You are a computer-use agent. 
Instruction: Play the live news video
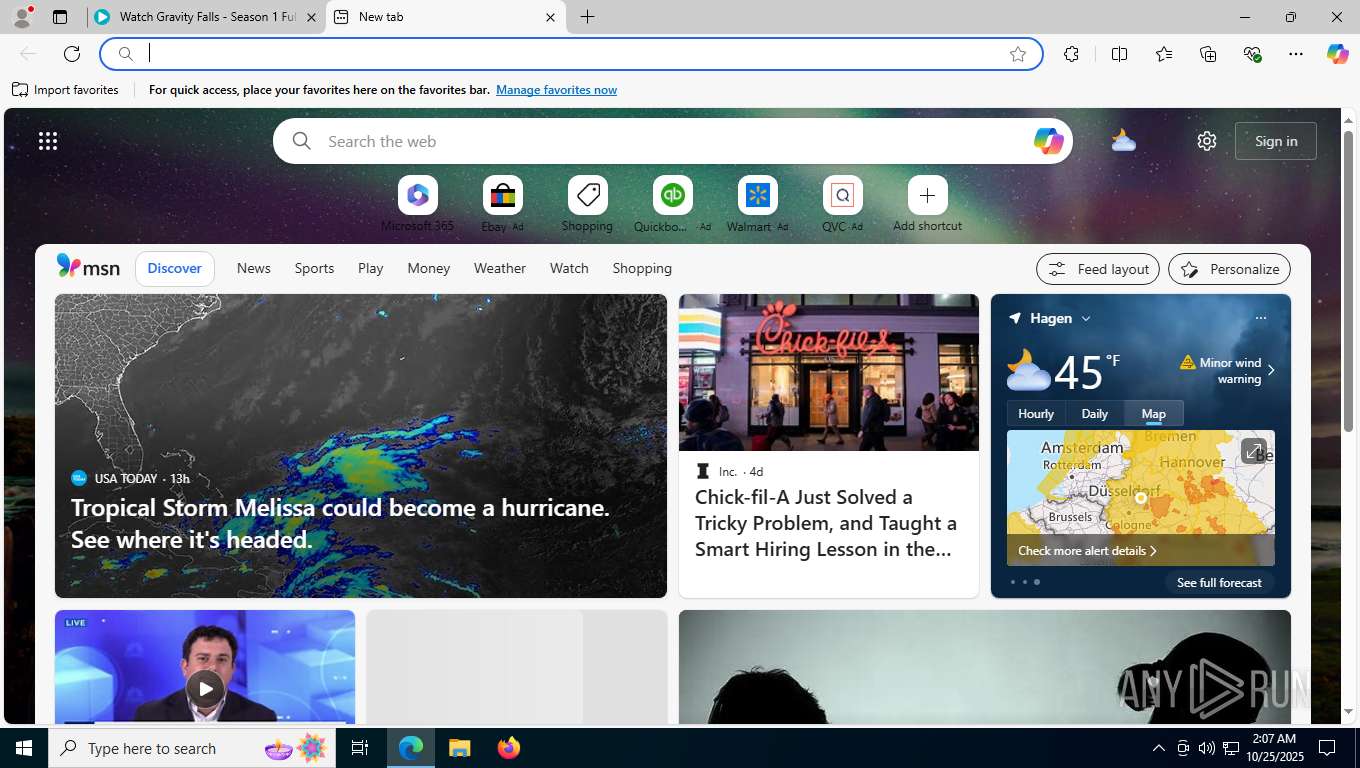(205, 688)
